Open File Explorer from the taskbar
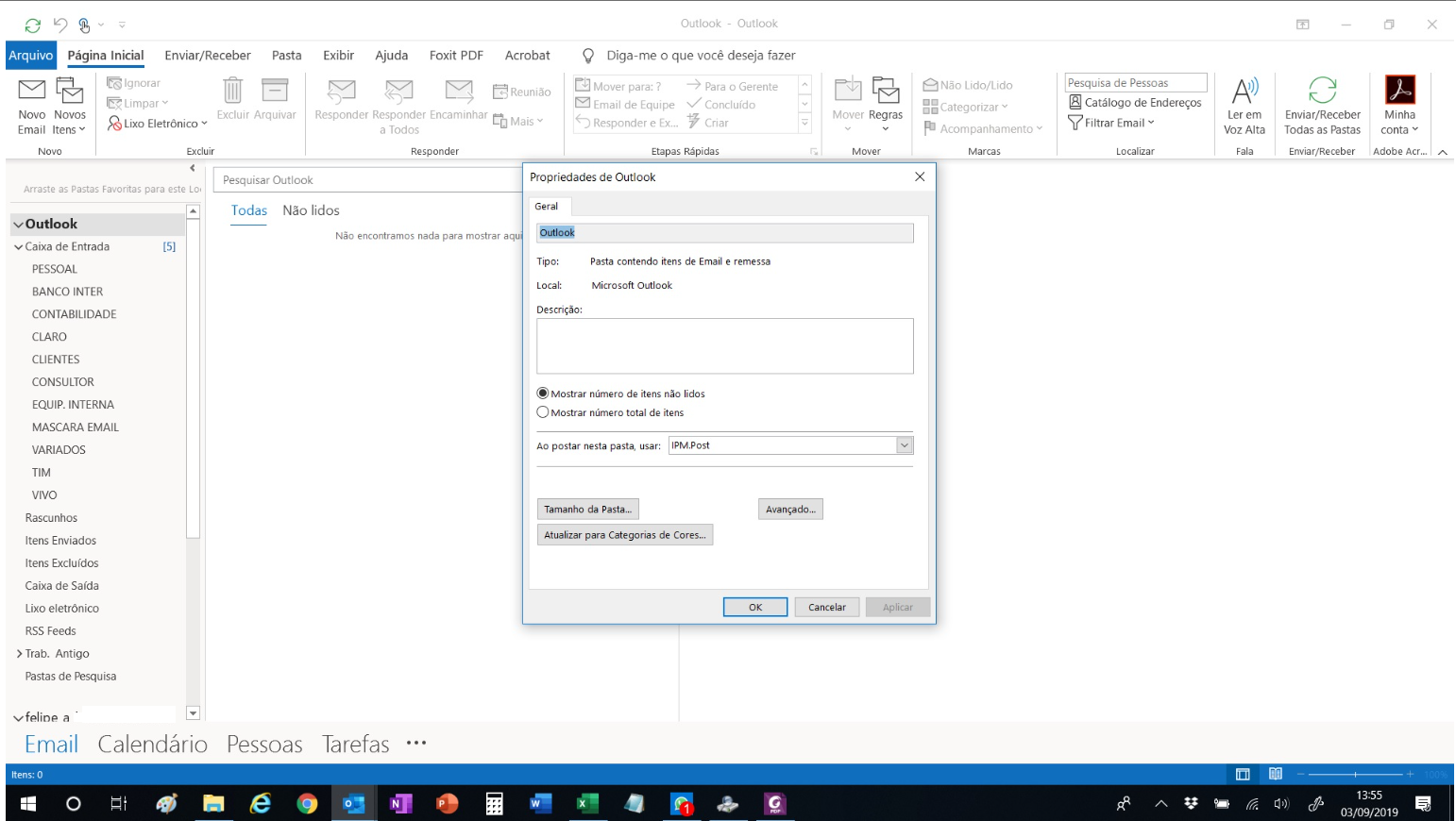The image size is (1456, 821). [213, 804]
